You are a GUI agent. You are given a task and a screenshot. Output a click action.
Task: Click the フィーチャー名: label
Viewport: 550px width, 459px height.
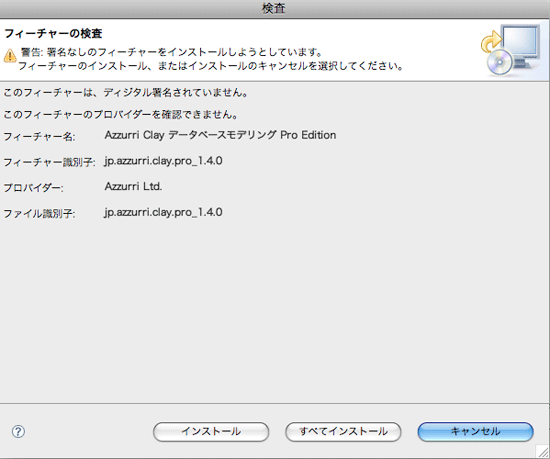click(39, 136)
